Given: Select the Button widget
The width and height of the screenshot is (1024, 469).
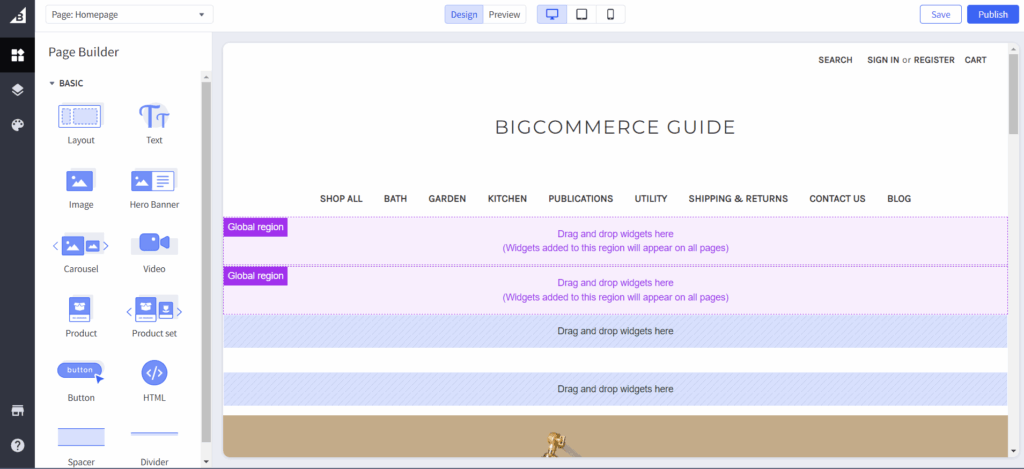Looking at the screenshot, I should coord(81,381).
